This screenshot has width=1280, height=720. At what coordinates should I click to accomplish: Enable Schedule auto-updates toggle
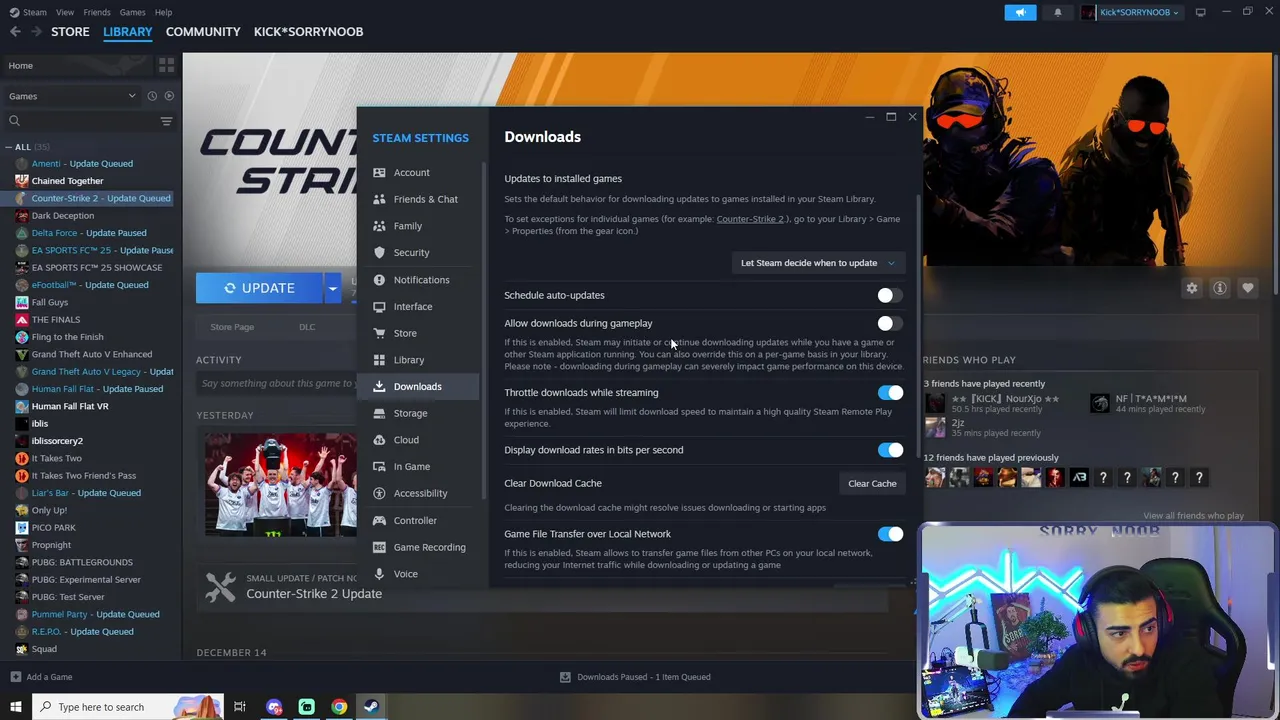890,295
